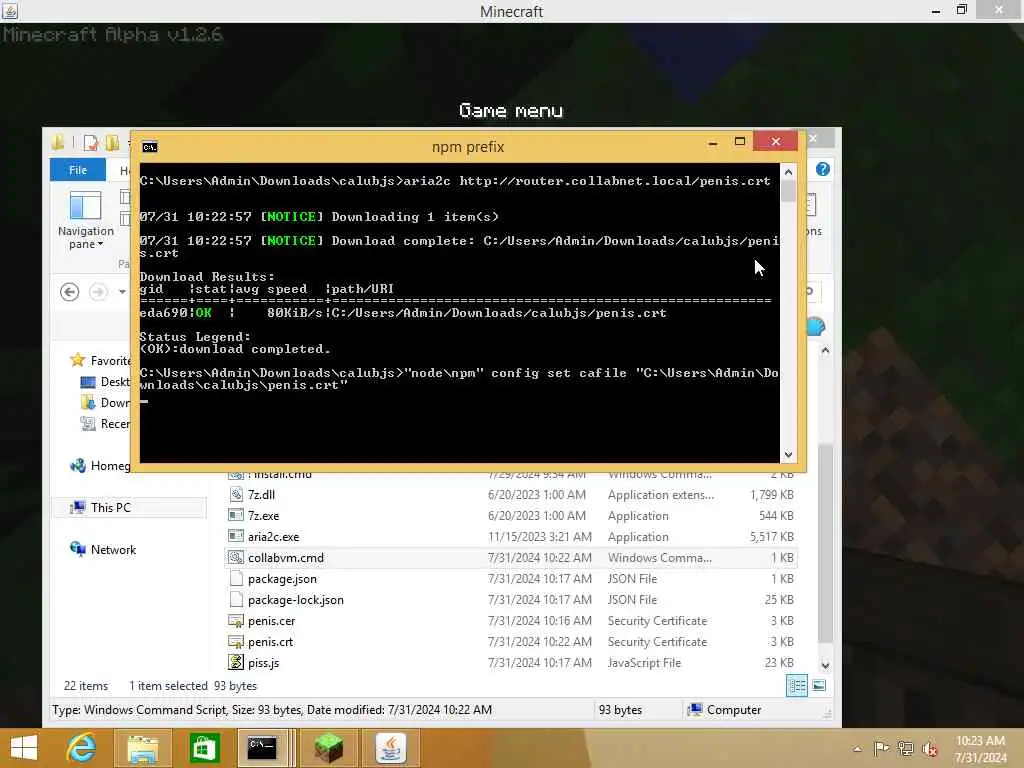Minimize the npm prefix console window
The width and height of the screenshot is (1024, 768).
point(712,142)
